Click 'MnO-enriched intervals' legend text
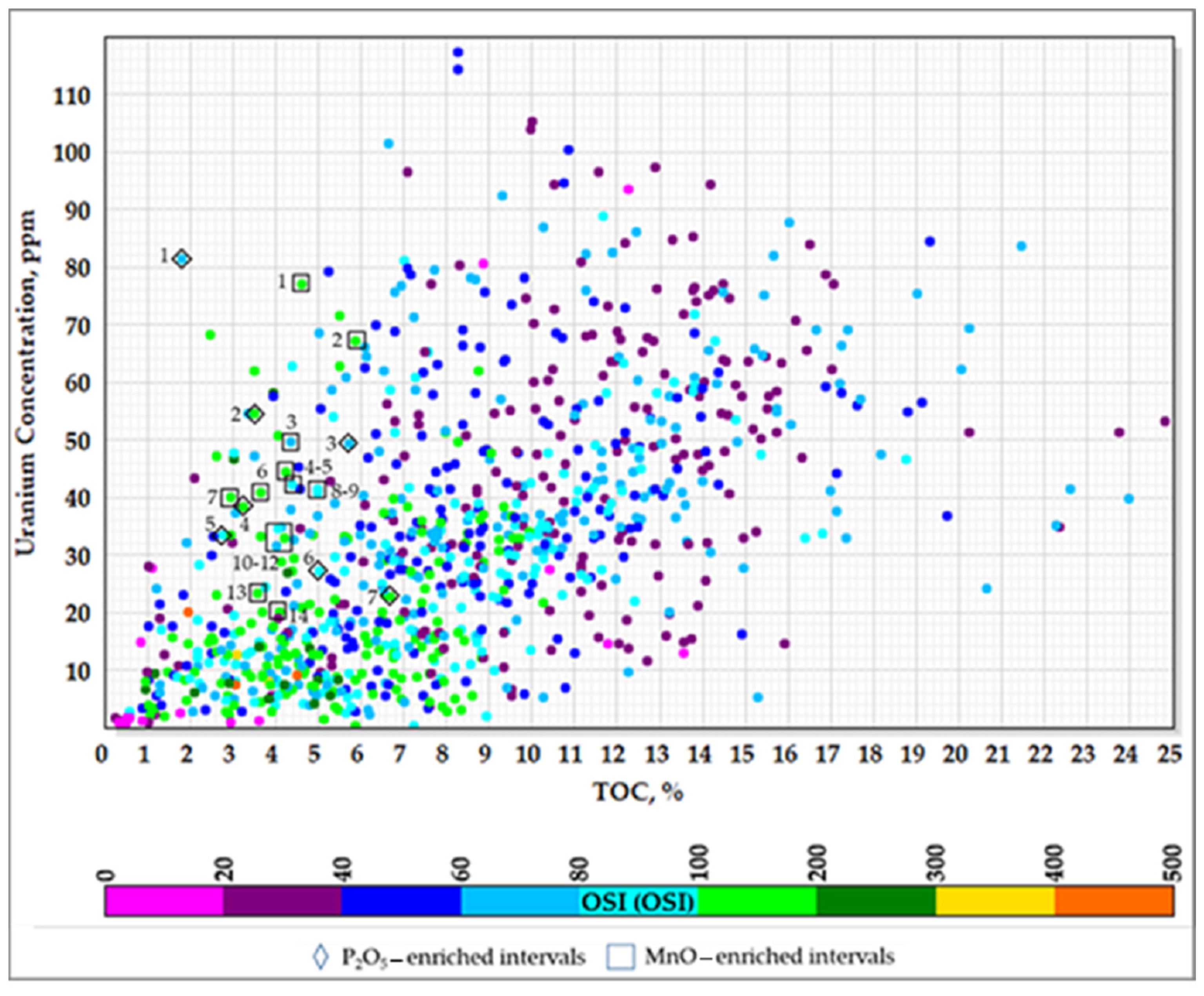This screenshot has height=996, width=1204. click(770, 956)
